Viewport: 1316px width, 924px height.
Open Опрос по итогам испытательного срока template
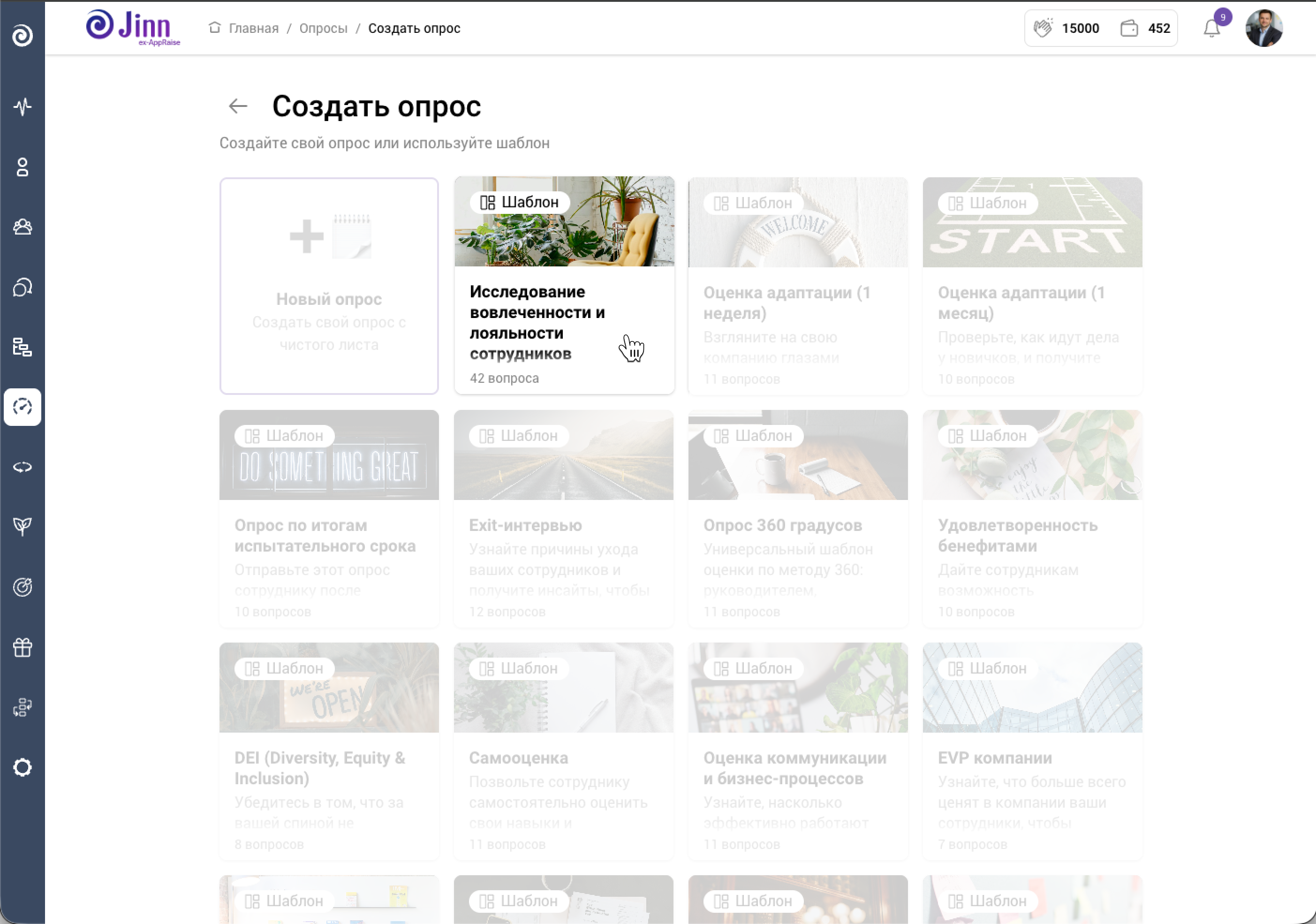[329, 518]
